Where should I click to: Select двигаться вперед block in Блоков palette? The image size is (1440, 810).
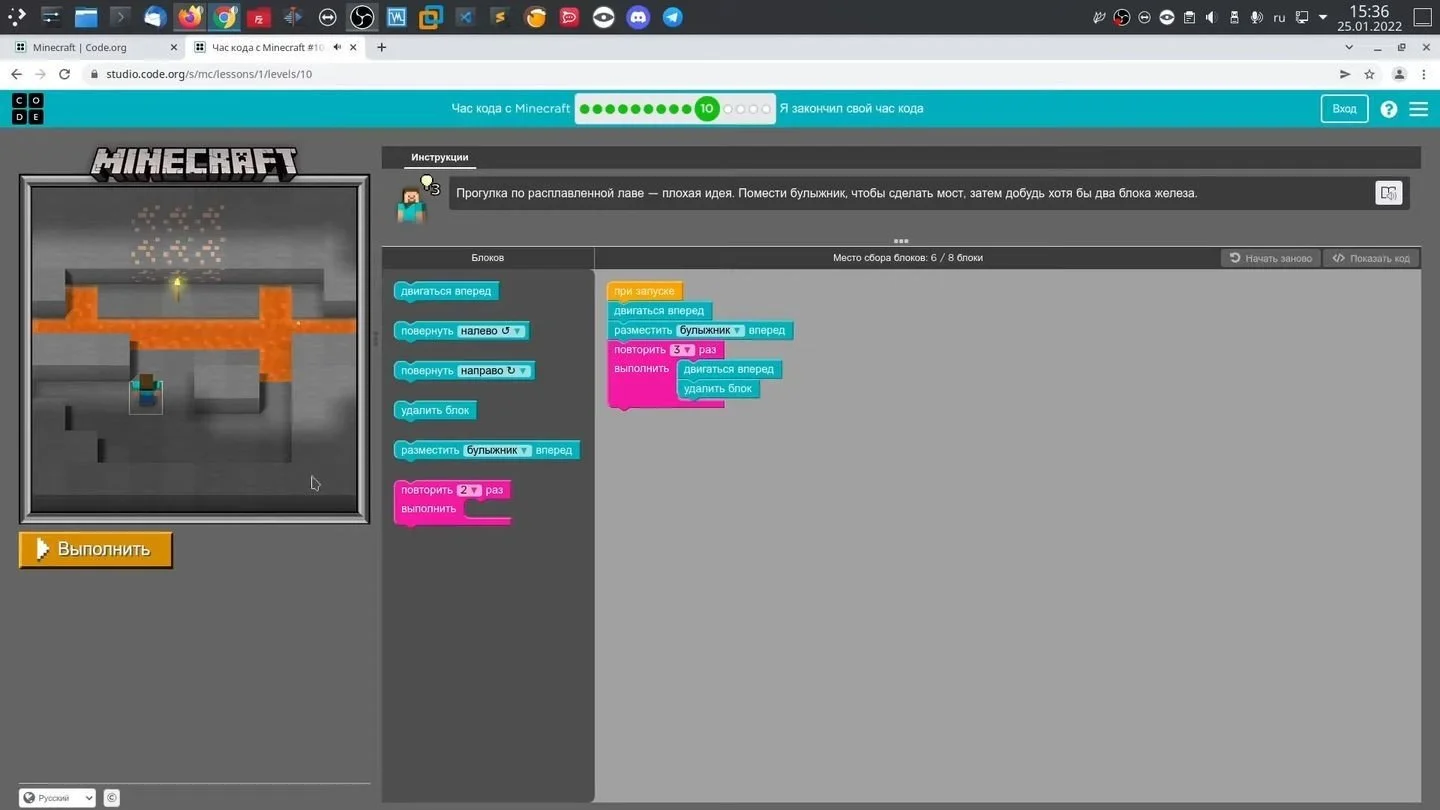click(447, 292)
